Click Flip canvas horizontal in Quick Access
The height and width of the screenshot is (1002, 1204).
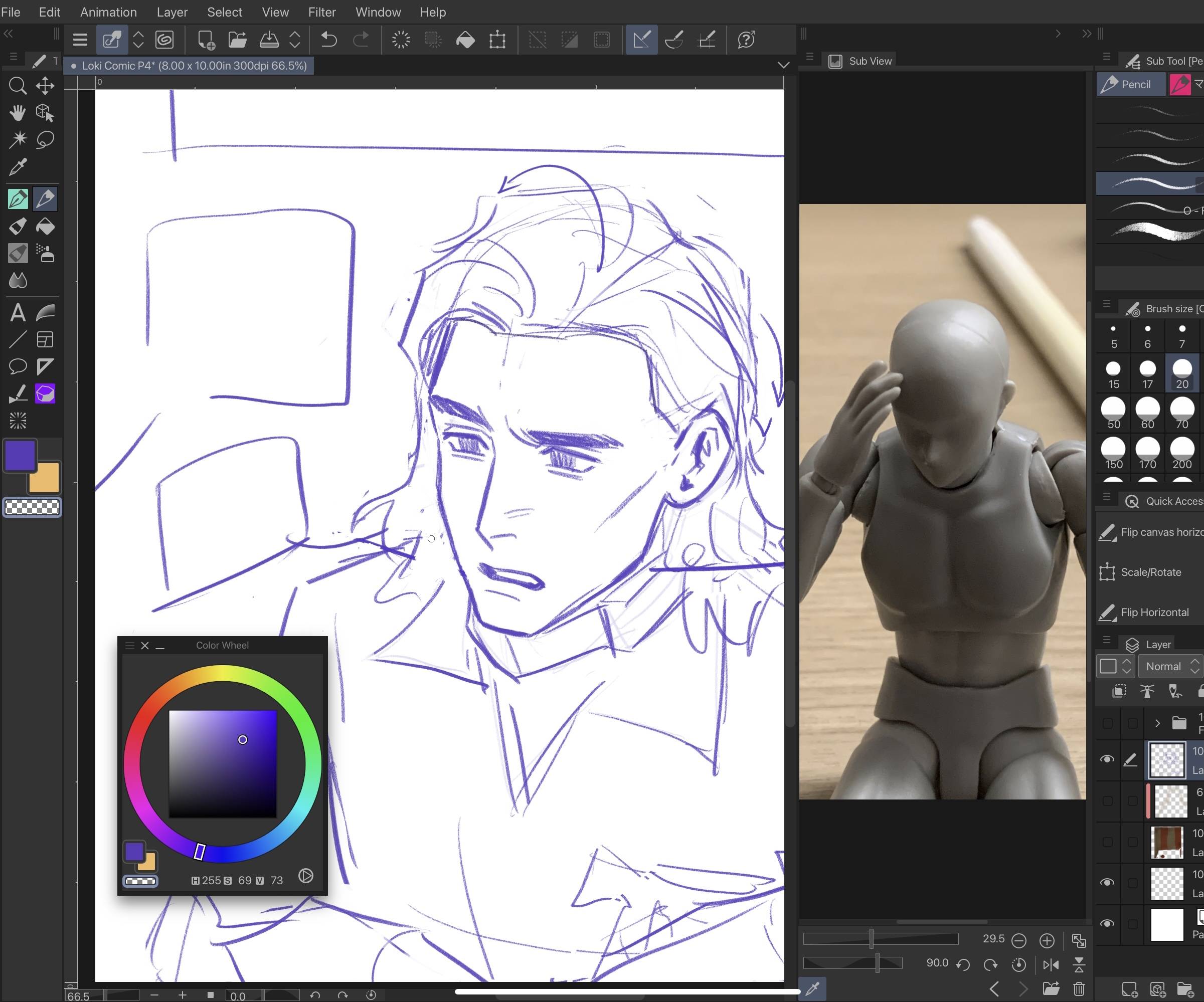coord(1150,532)
